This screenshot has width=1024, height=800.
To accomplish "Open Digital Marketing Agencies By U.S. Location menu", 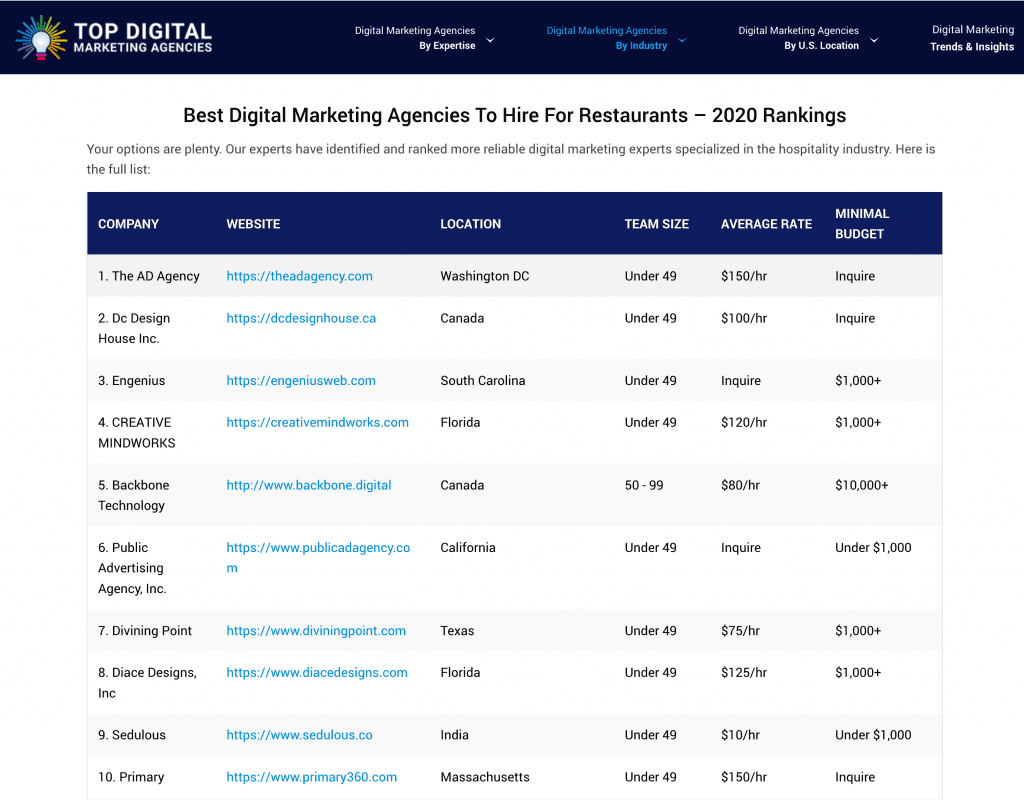I will (798, 38).
